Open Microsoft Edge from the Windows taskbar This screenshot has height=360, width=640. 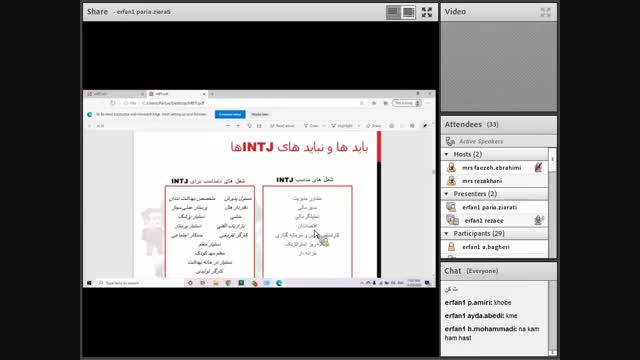(279, 283)
